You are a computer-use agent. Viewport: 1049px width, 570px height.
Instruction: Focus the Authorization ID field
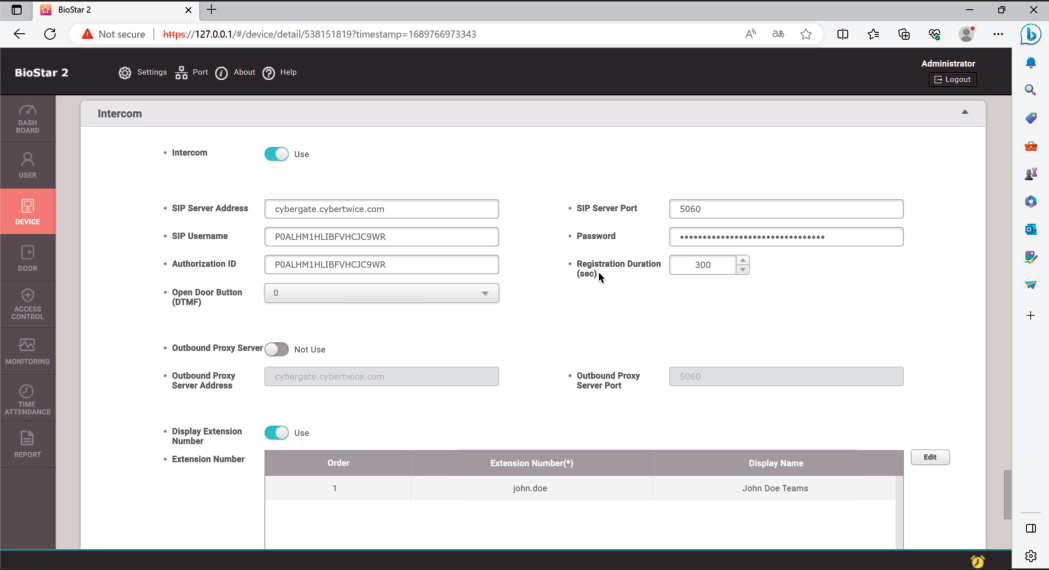[x=381, y=265]
